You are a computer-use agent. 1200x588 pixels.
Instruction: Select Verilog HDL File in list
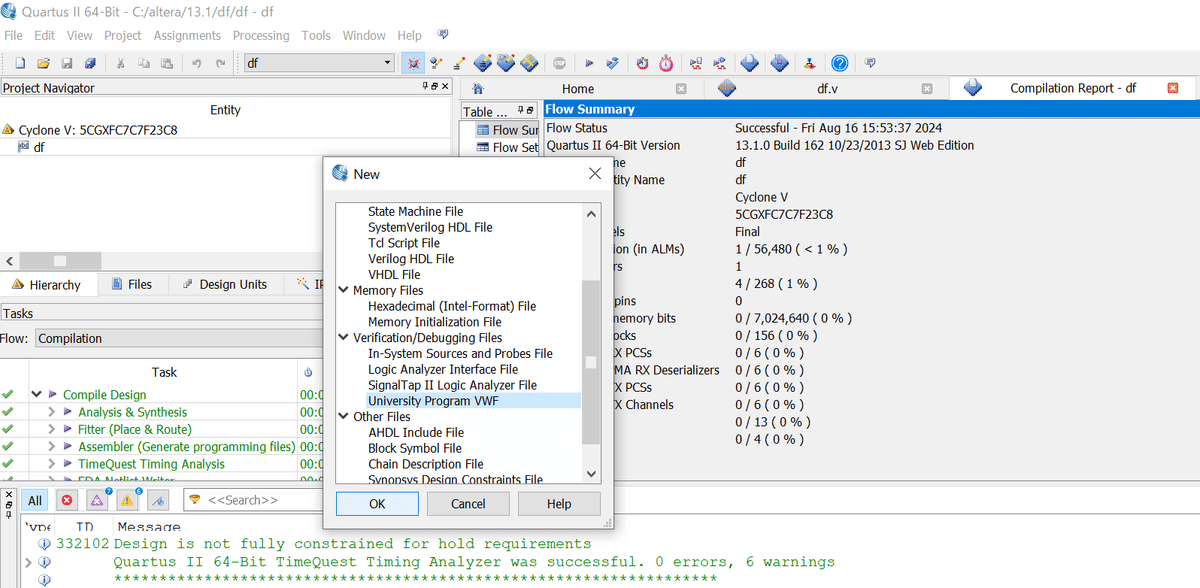pyautogui.click(x=411, y=259)
